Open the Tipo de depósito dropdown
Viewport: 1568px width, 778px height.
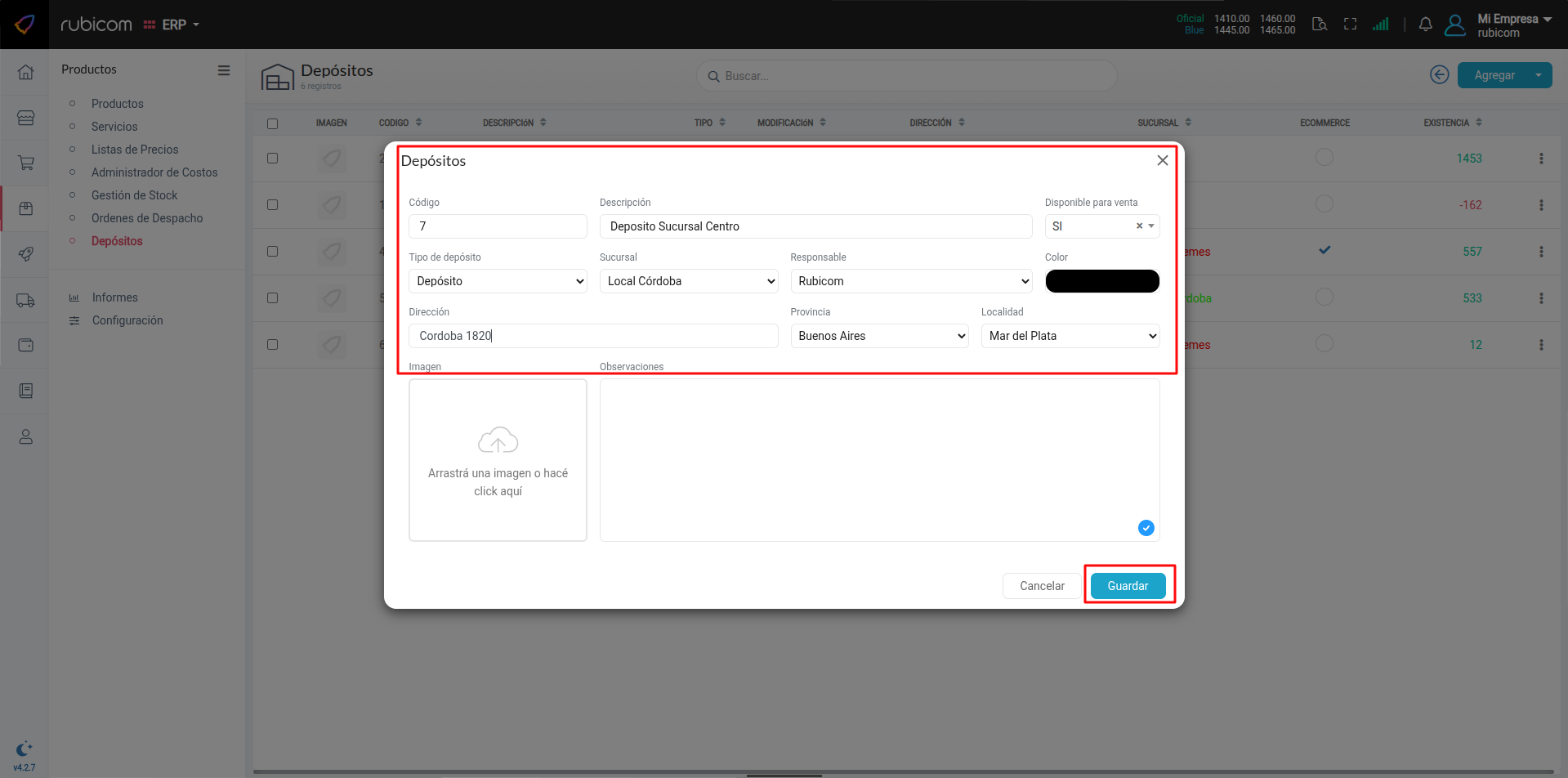(497, 281)
